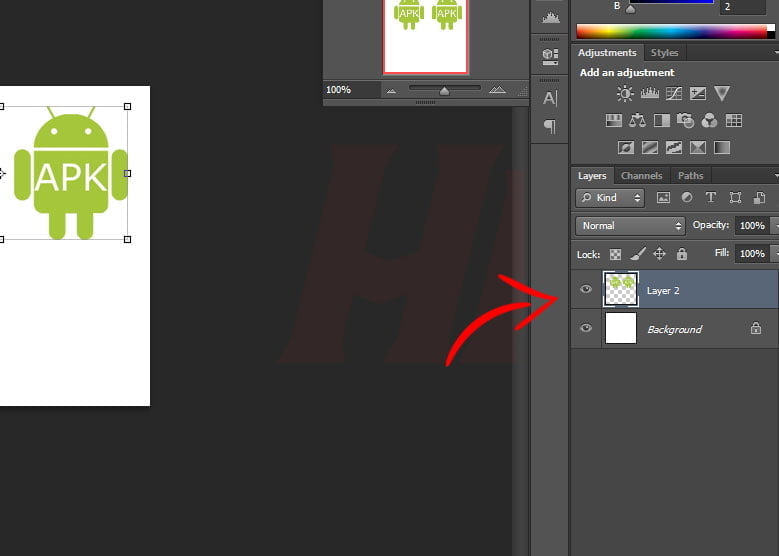Open the Character panel icon
This screenshot has width=779, height=556.
[x=550, y=98]
